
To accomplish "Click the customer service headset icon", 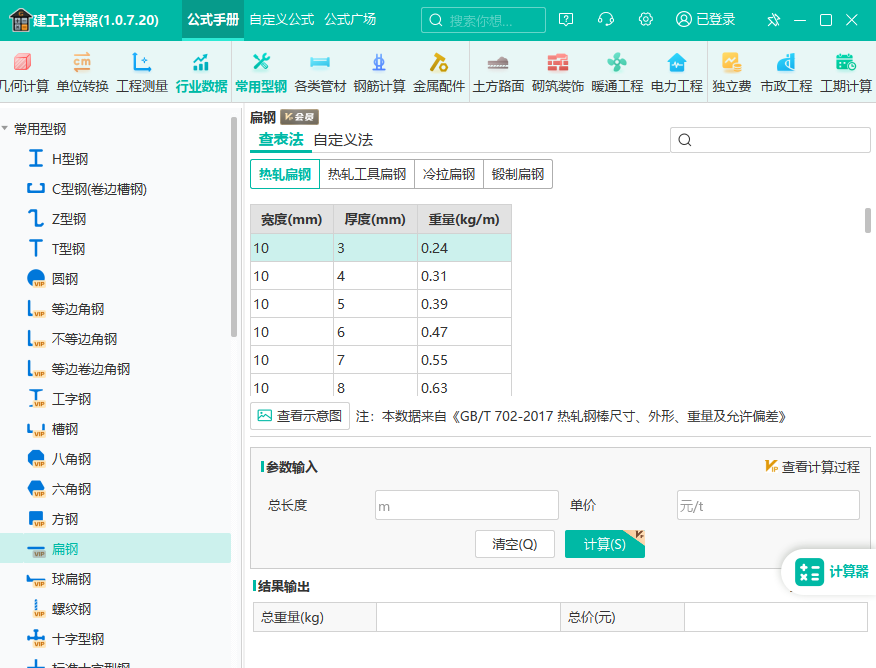I will click(x=606, y=20).
